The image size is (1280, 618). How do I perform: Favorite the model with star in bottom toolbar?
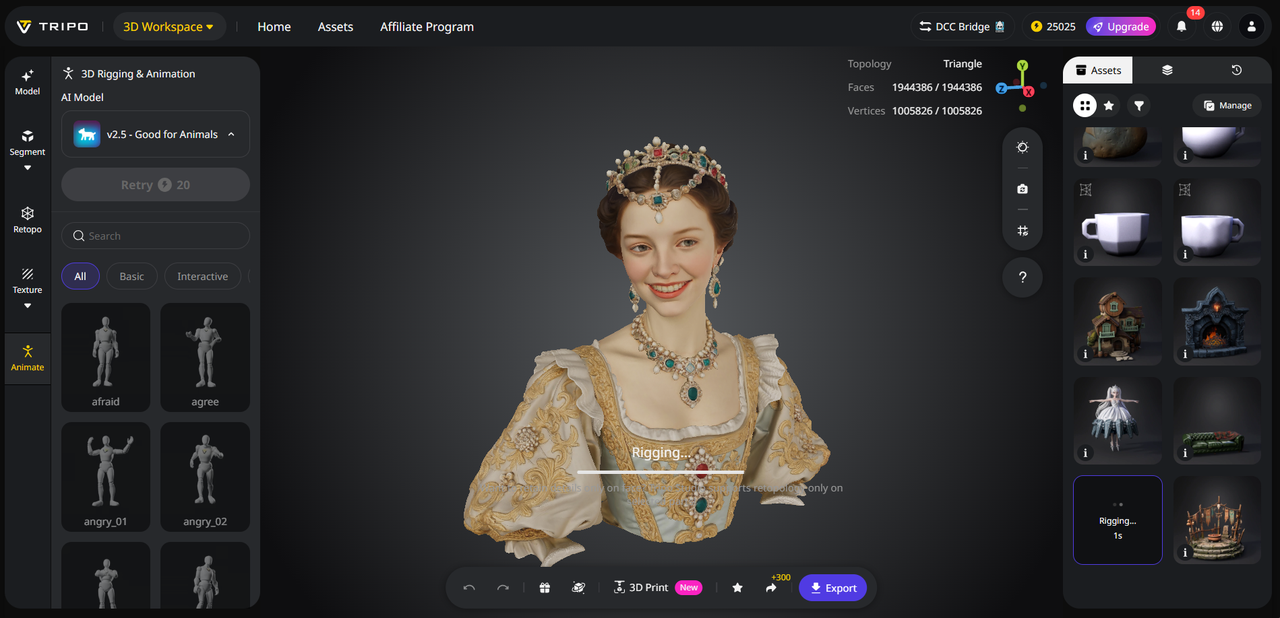[x=737, y=588]
